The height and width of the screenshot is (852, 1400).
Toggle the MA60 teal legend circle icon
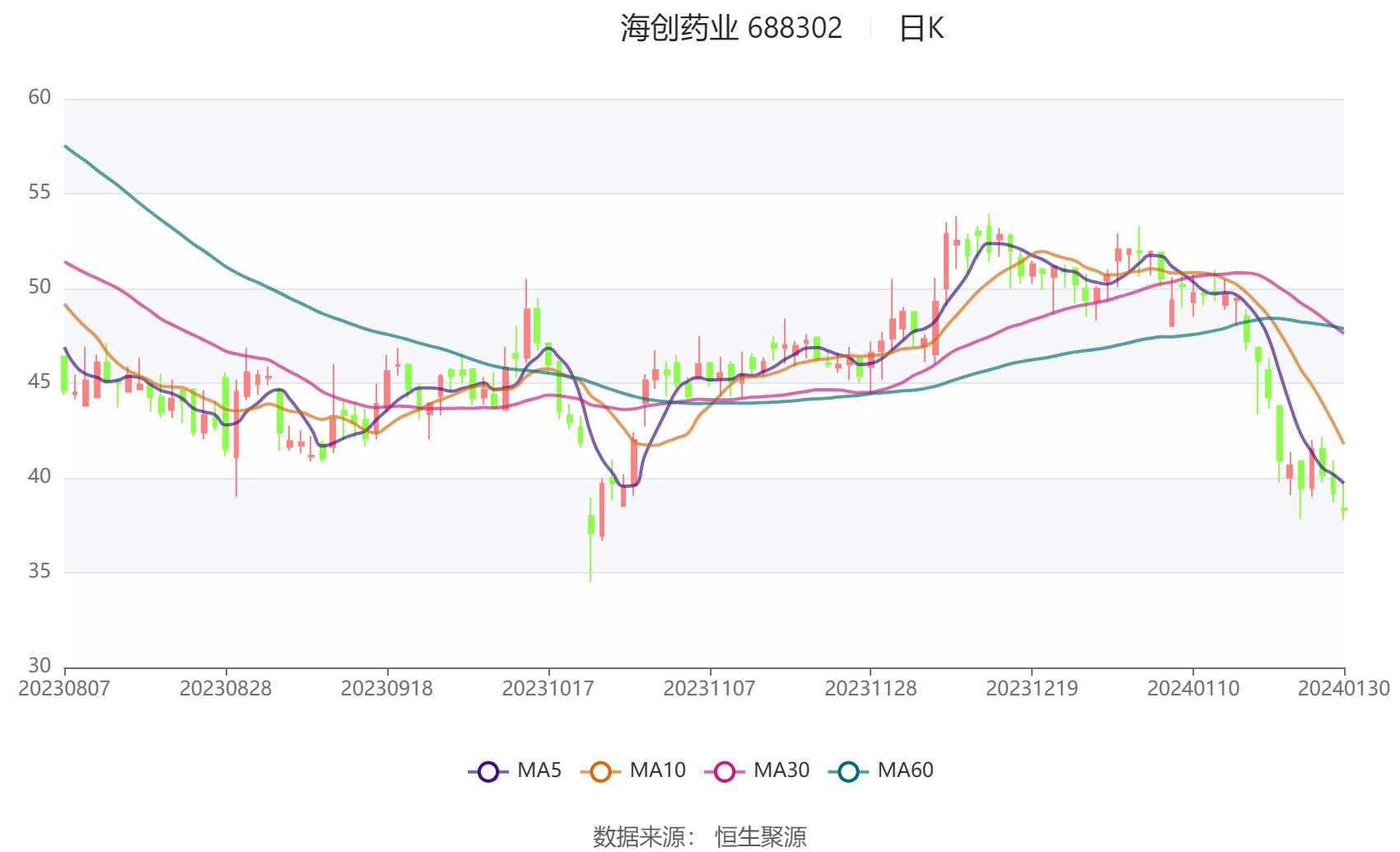coord(848,771)
